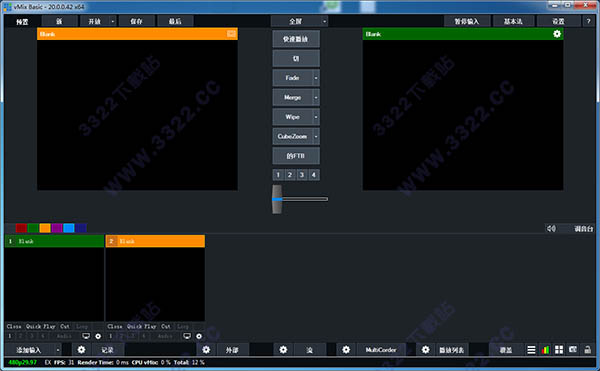The image size is (600, 371).
Task: Click the 添加输入 add input button
Action: (x=29, y=350)
